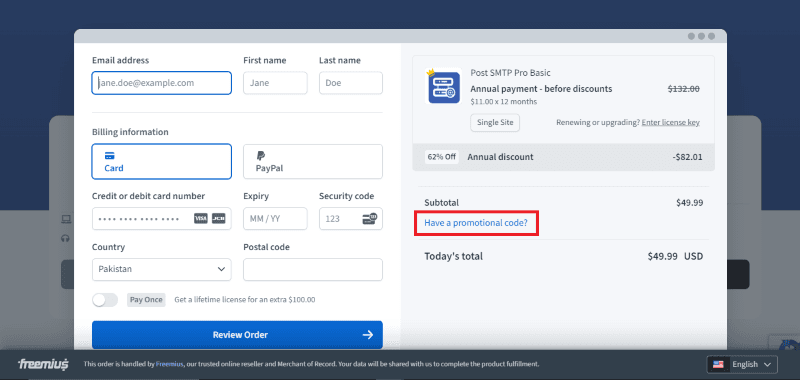Click the CVC card icon in Security code
800x380 pixels.
coord(369,218)
